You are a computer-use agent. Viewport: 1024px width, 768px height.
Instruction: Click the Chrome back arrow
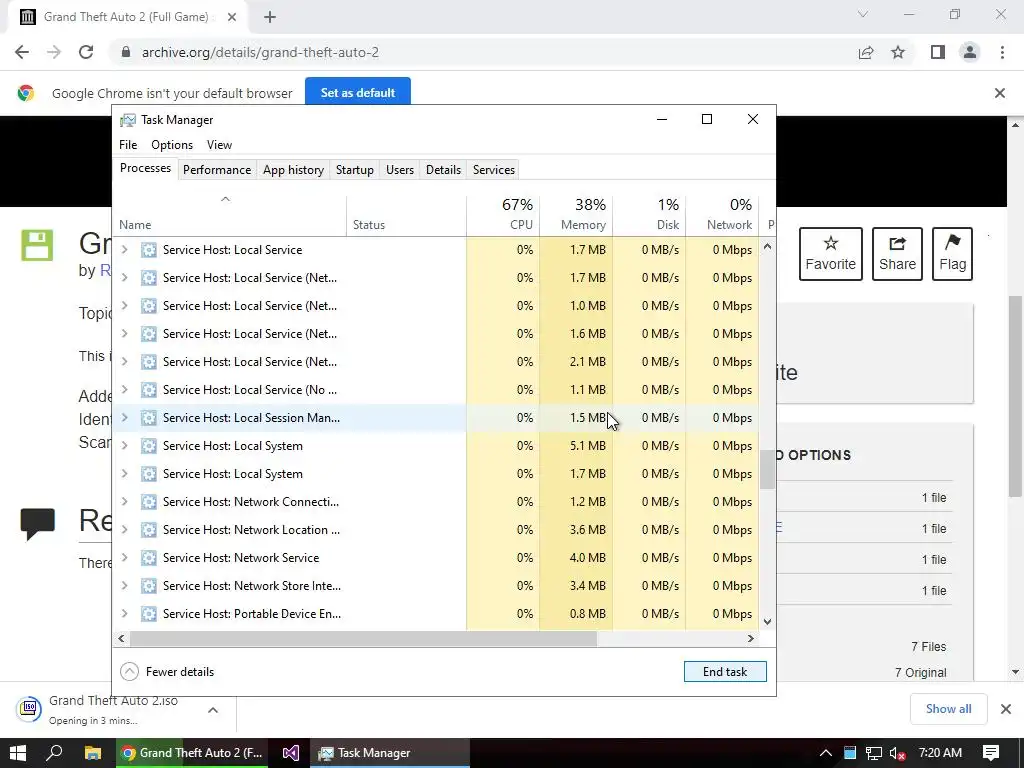coord(22,52)
